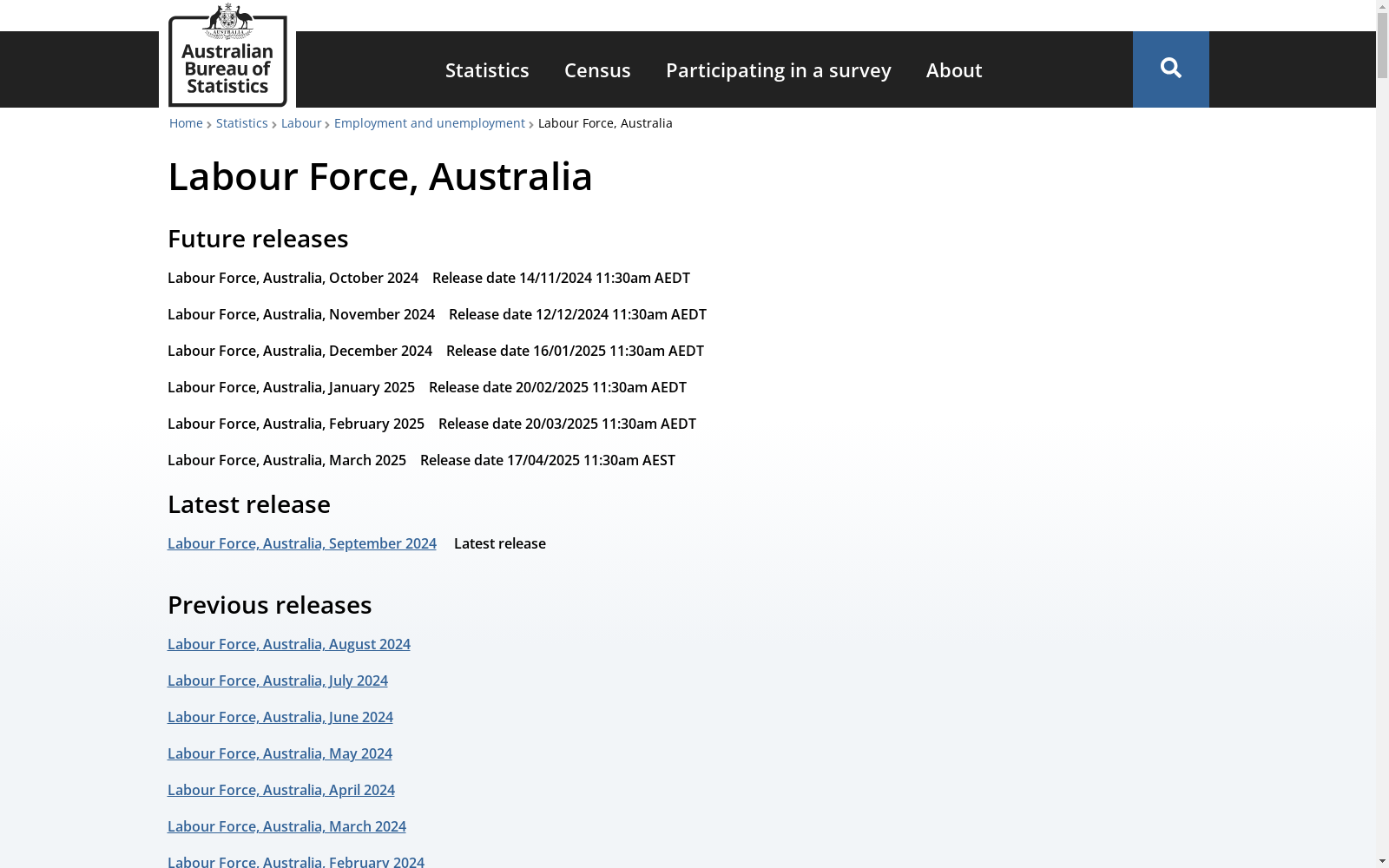Select Release date 20/02/2025 11:30am AEDT

coord(557,387)
